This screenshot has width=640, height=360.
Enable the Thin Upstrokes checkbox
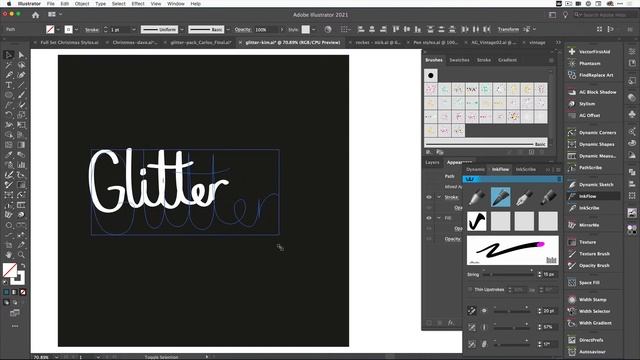pyautogui.click(x=470, y=289)
